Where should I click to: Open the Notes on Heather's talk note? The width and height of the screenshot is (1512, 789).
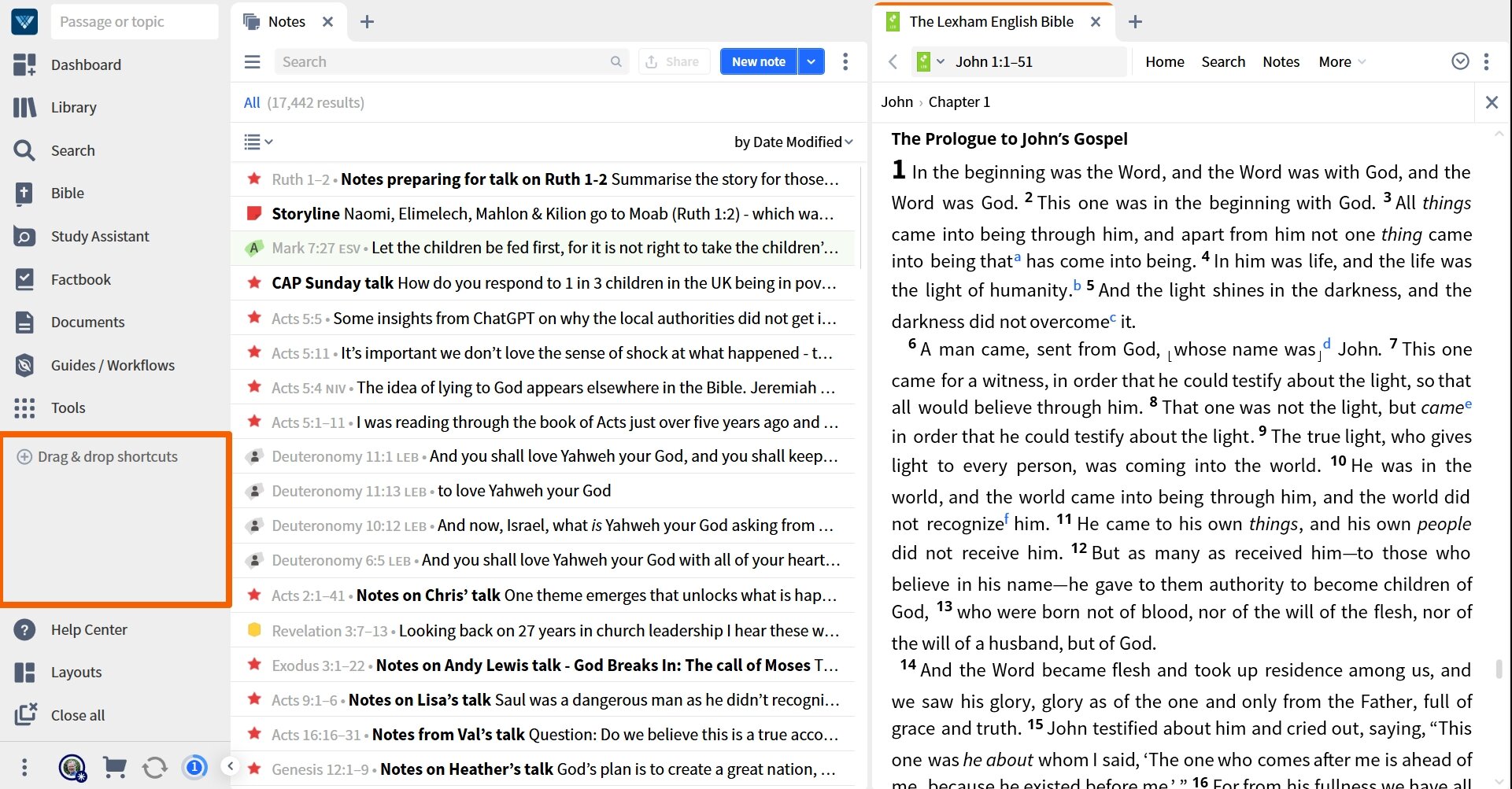click(543, 769)
